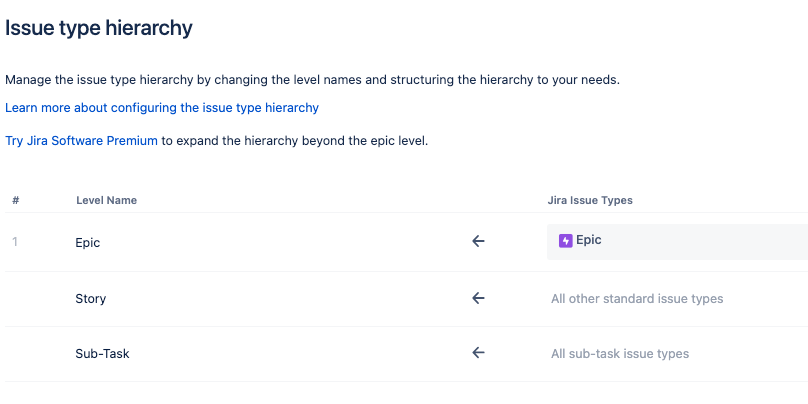Click the # column header
The image size is (808, 404).
pos(16,200)
